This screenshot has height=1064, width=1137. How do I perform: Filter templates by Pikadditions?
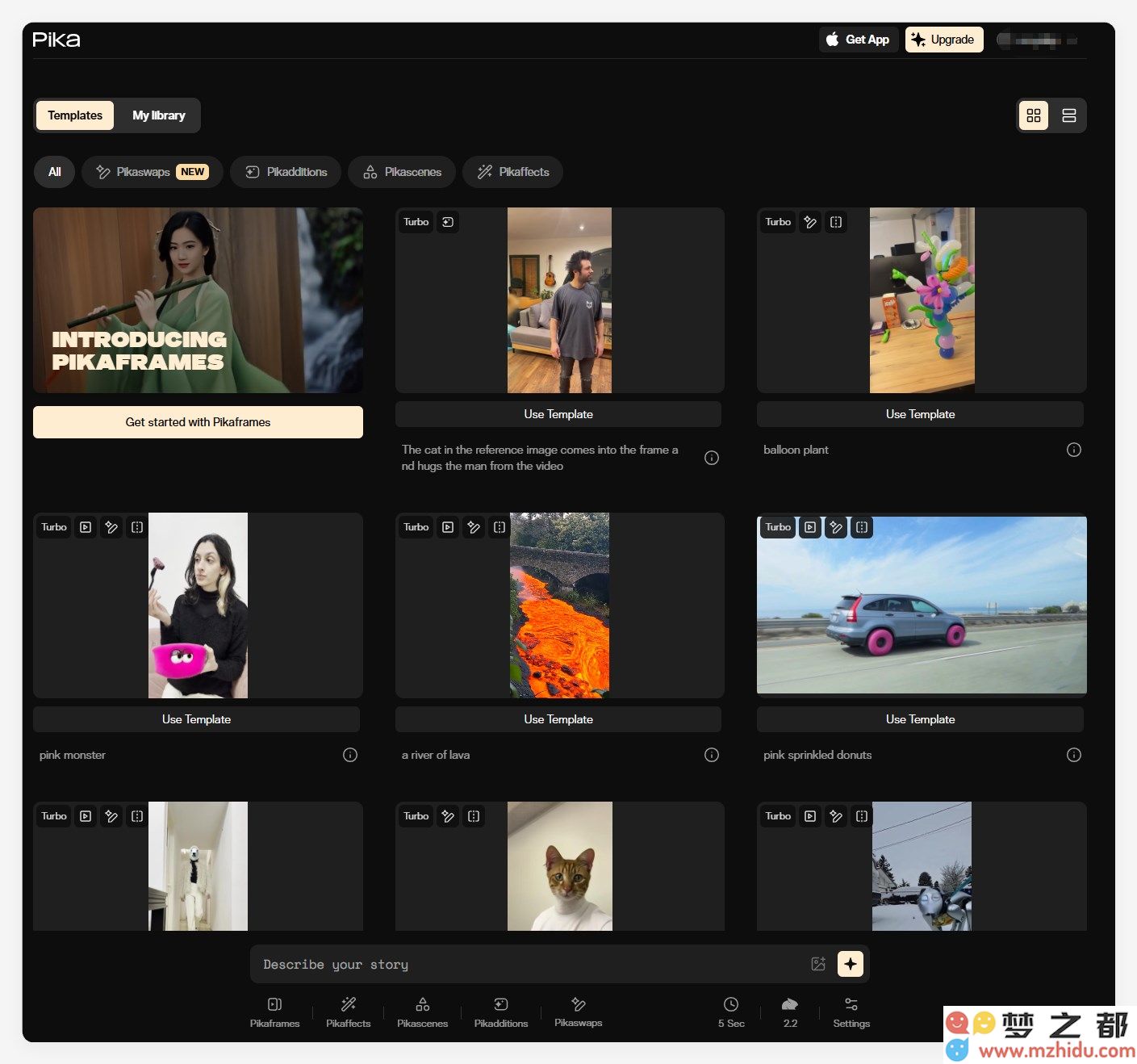tap(286, 172)
